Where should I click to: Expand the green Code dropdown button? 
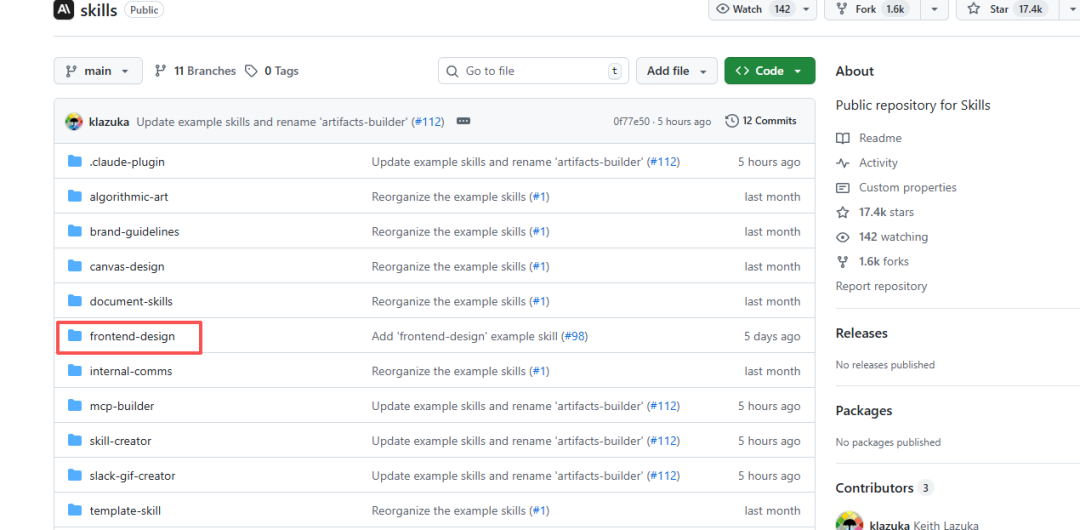click(769, 71)
